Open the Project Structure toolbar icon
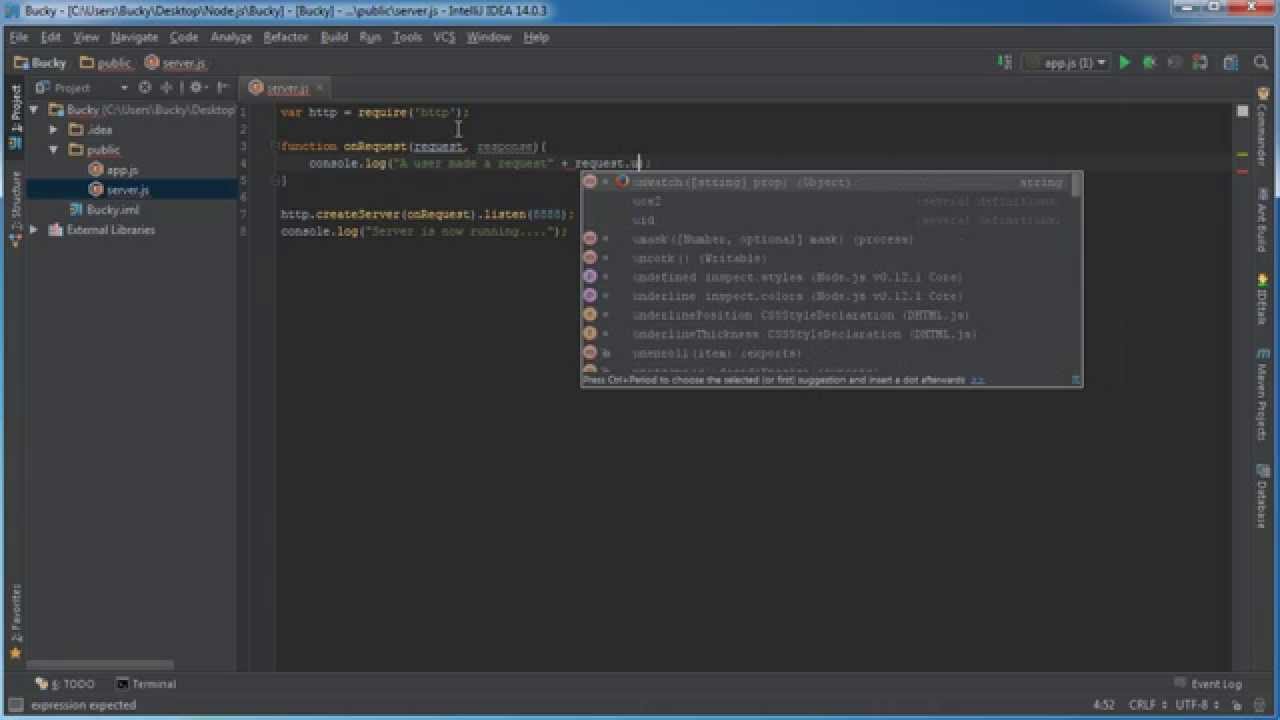 [x=1230, y=62]
